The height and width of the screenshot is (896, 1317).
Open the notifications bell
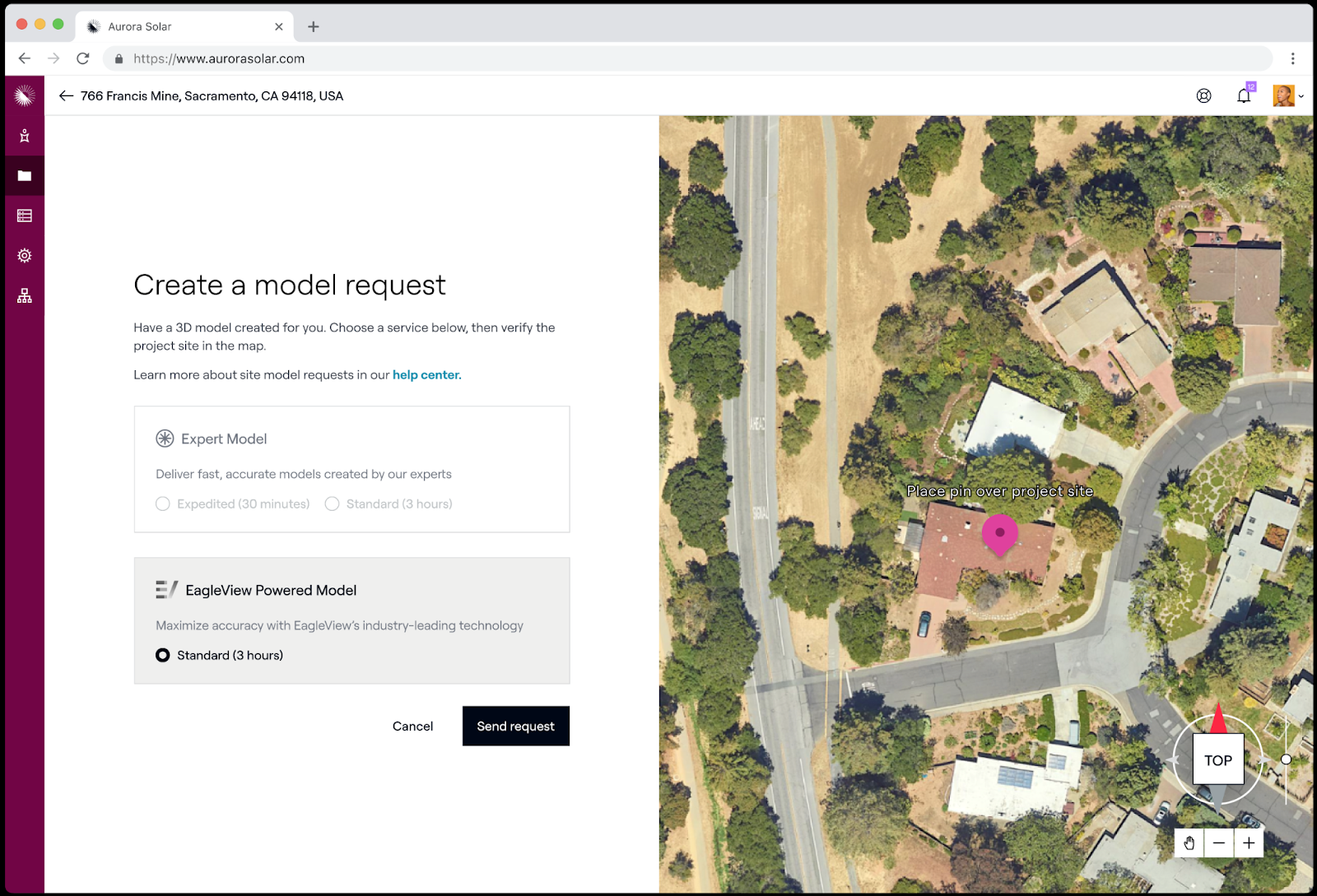click(x=1243, y=96)
